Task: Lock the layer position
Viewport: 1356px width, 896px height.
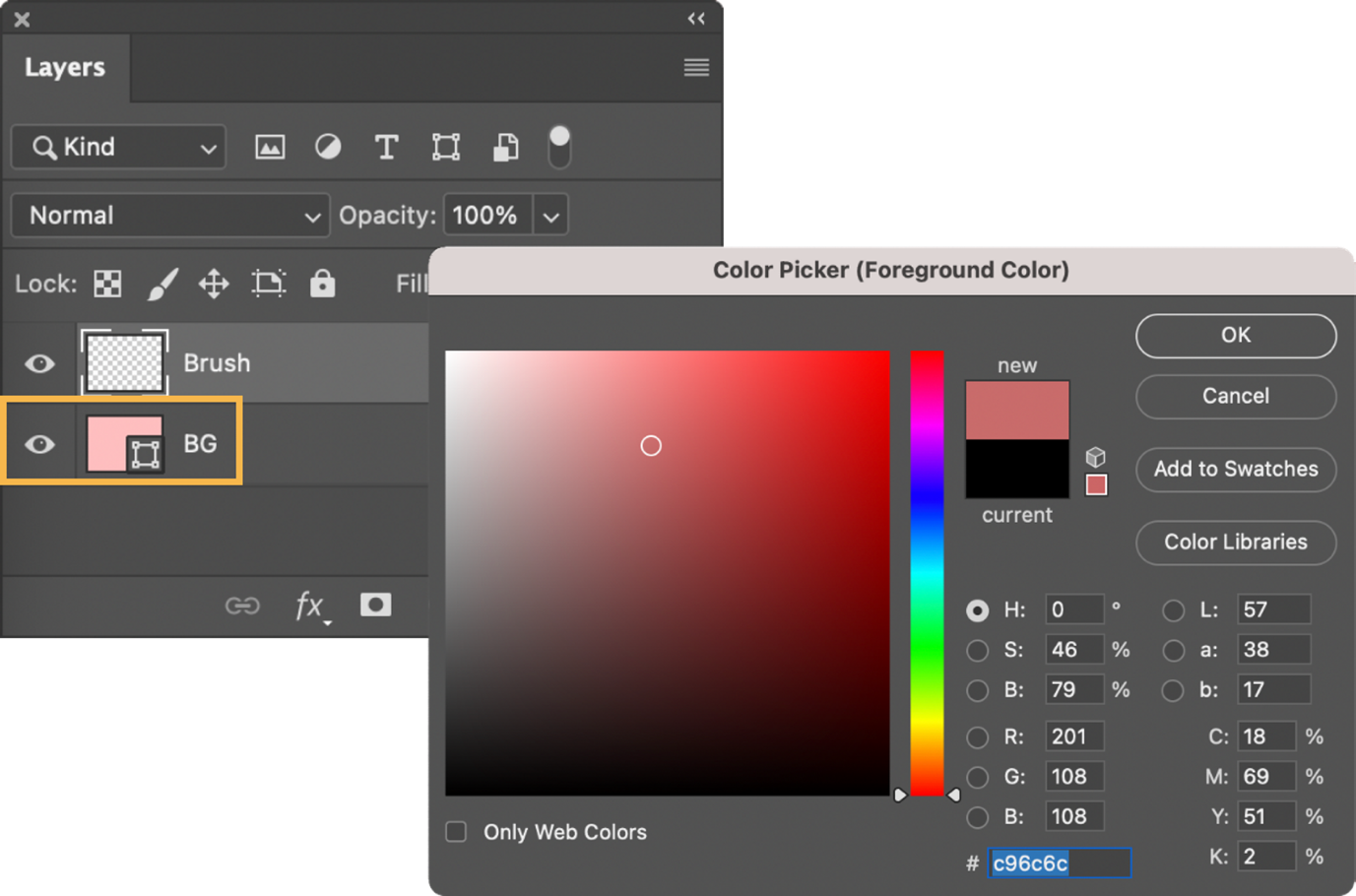Action: point(215,284)
